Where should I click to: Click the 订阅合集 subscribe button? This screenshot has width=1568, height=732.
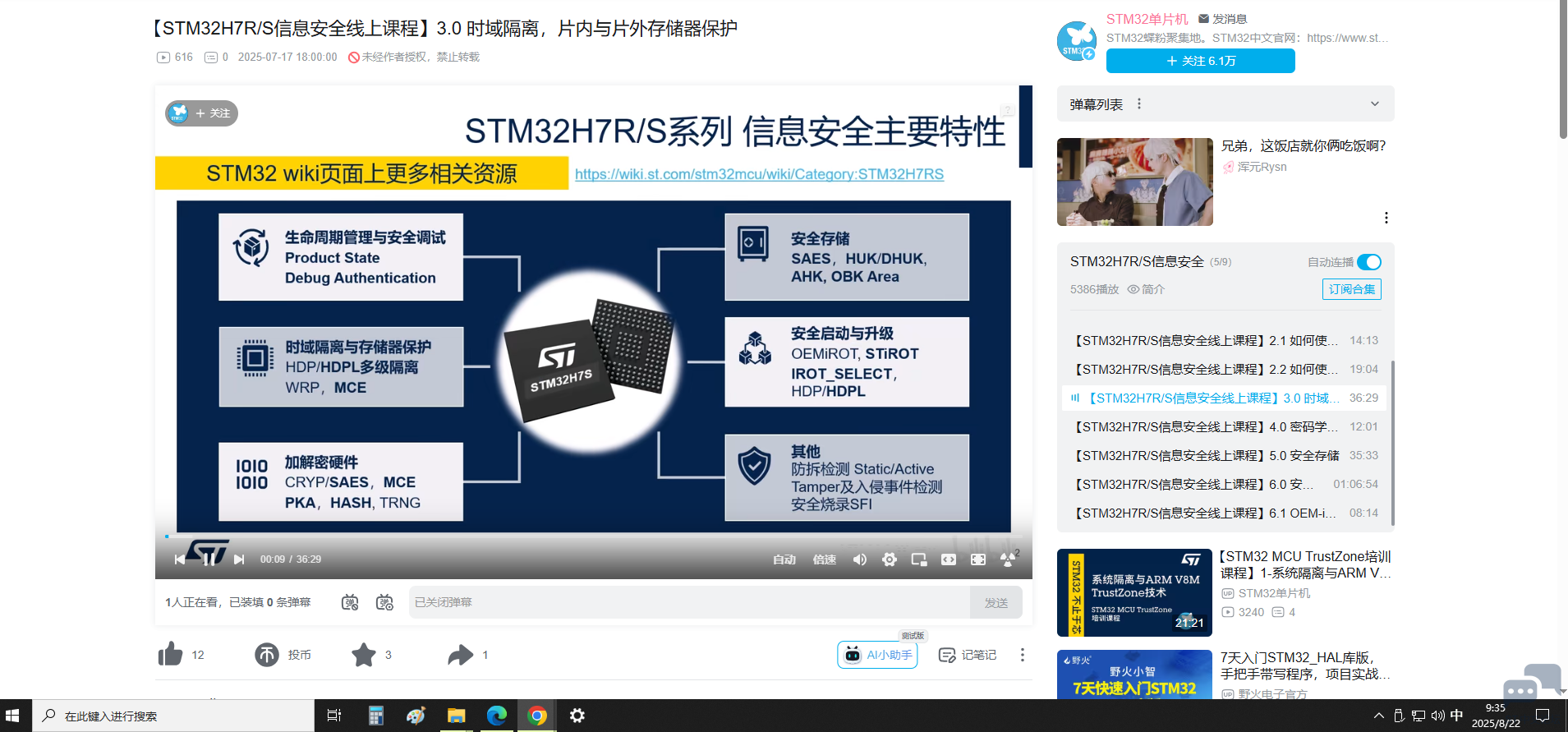1352,289
